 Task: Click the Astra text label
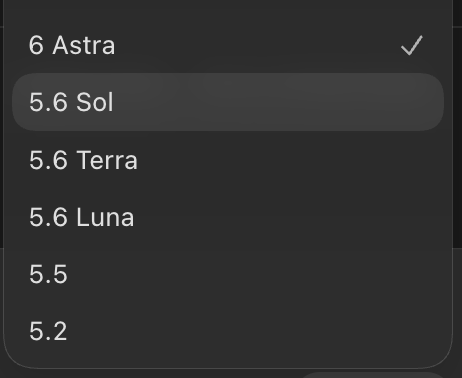click(84, 45)
